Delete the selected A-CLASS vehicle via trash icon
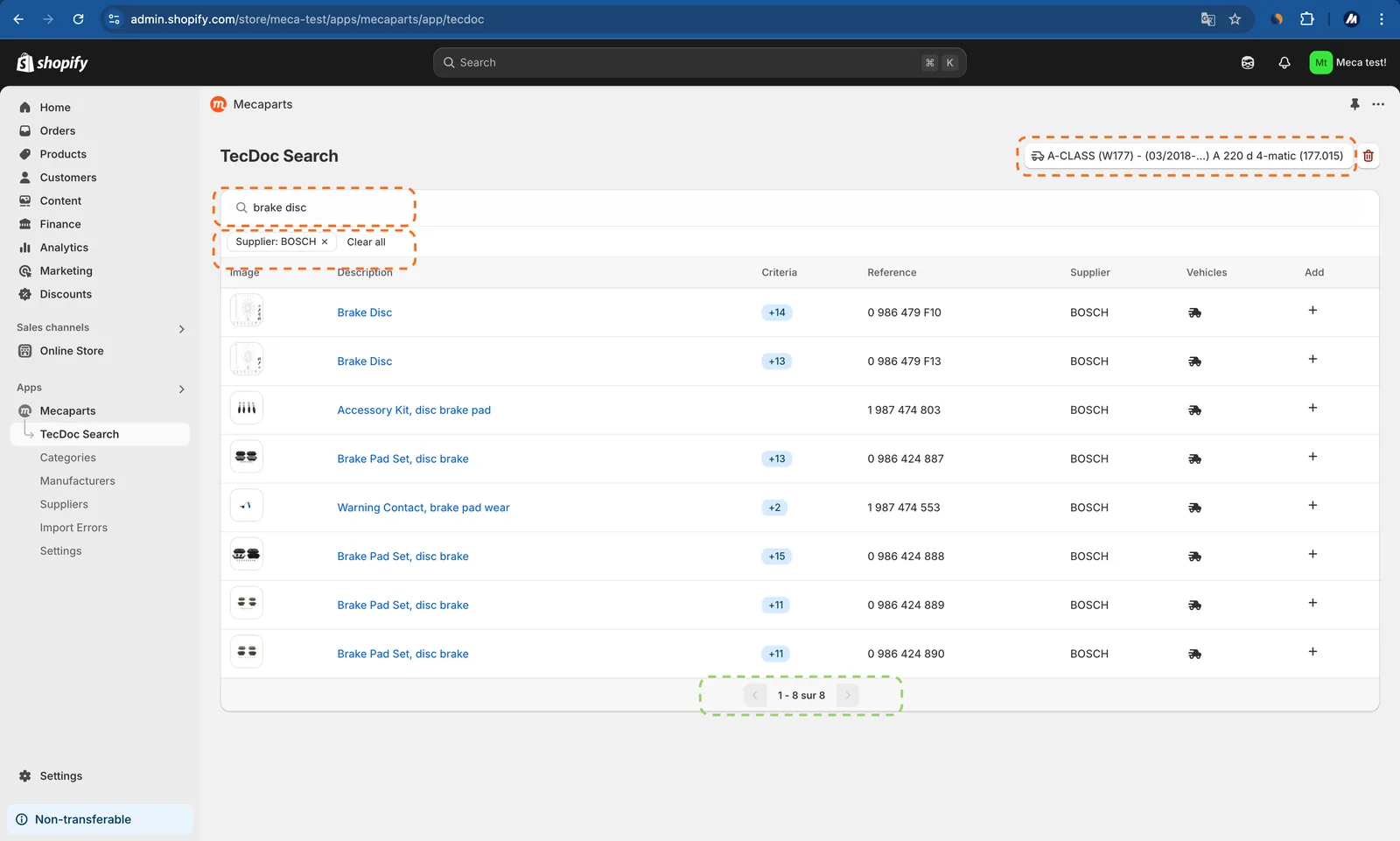The width and height of the screenshot is (1400, 841). tap(1368, 156)
